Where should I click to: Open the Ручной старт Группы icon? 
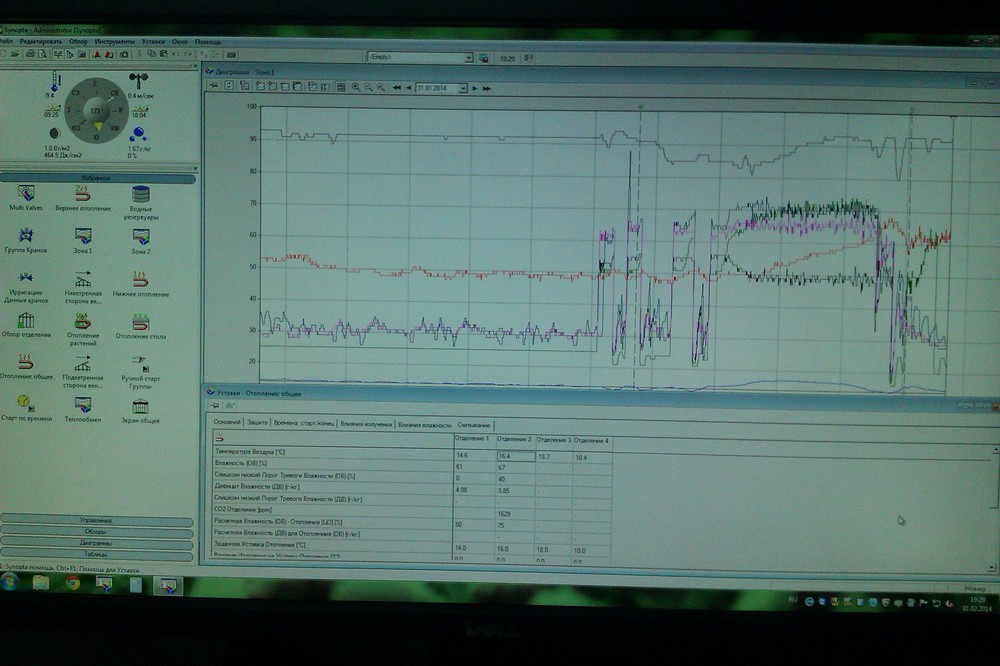click(x=140, y=372)
